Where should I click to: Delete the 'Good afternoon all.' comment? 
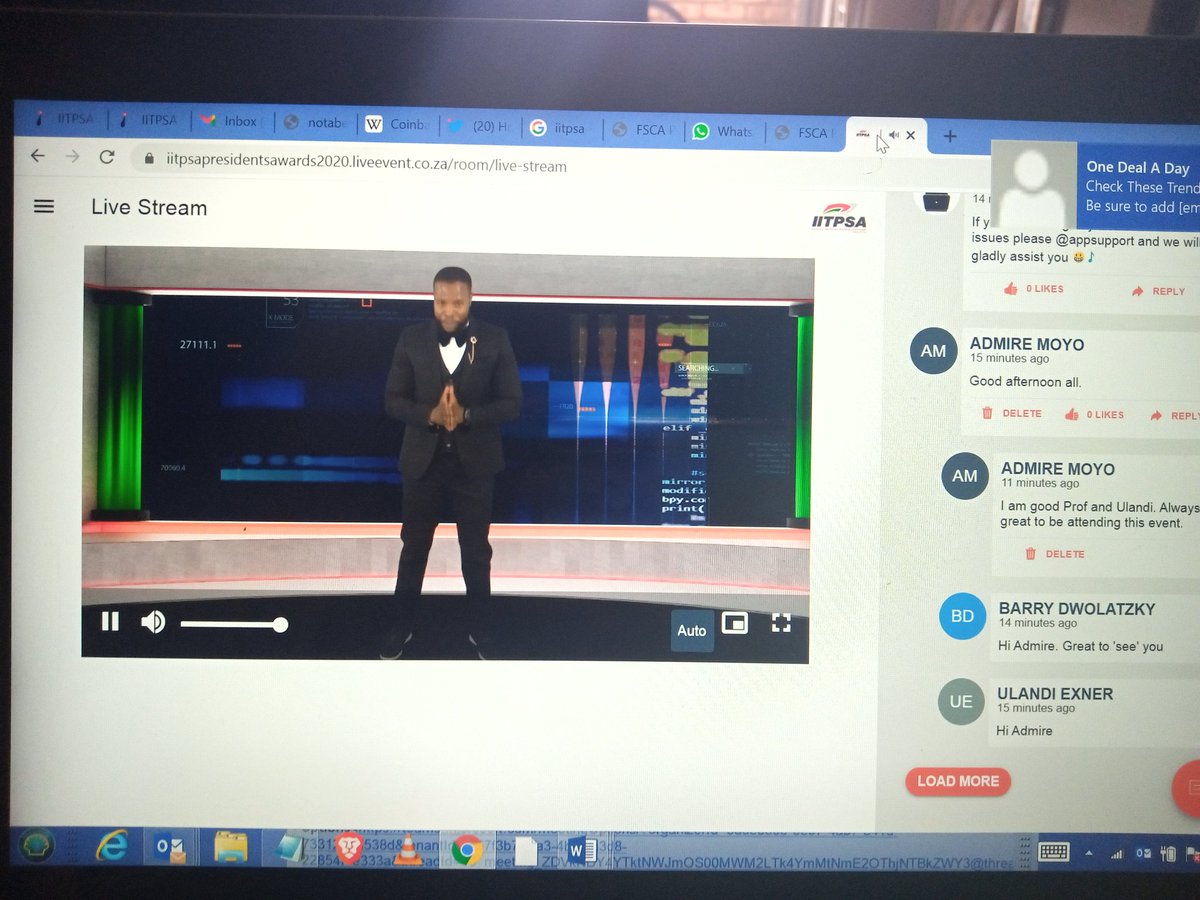[x=1011, y=413]
